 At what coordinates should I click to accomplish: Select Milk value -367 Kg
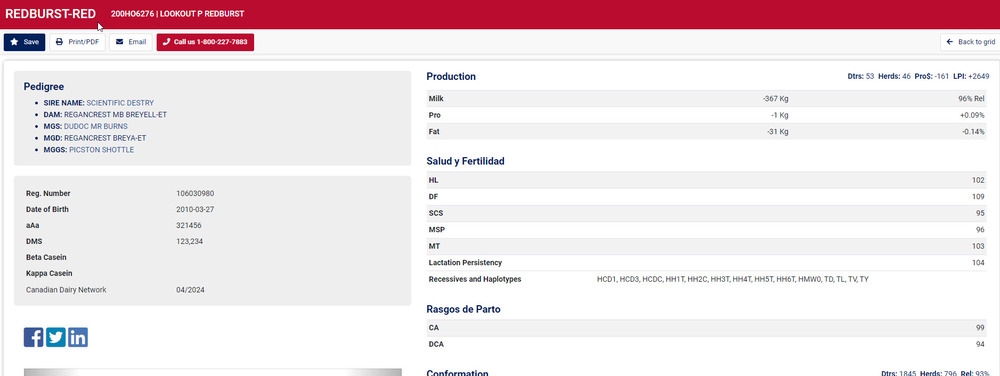(x=776, y=99)
